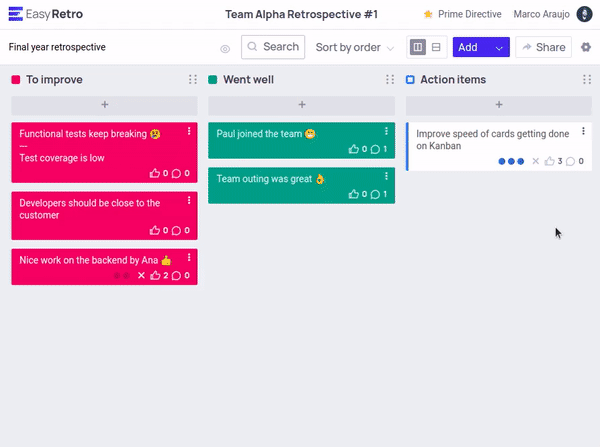This screenshot has height=447, width=600.
Task: Open menu on Functional tests keep breaking card
Action: [189, 131]
